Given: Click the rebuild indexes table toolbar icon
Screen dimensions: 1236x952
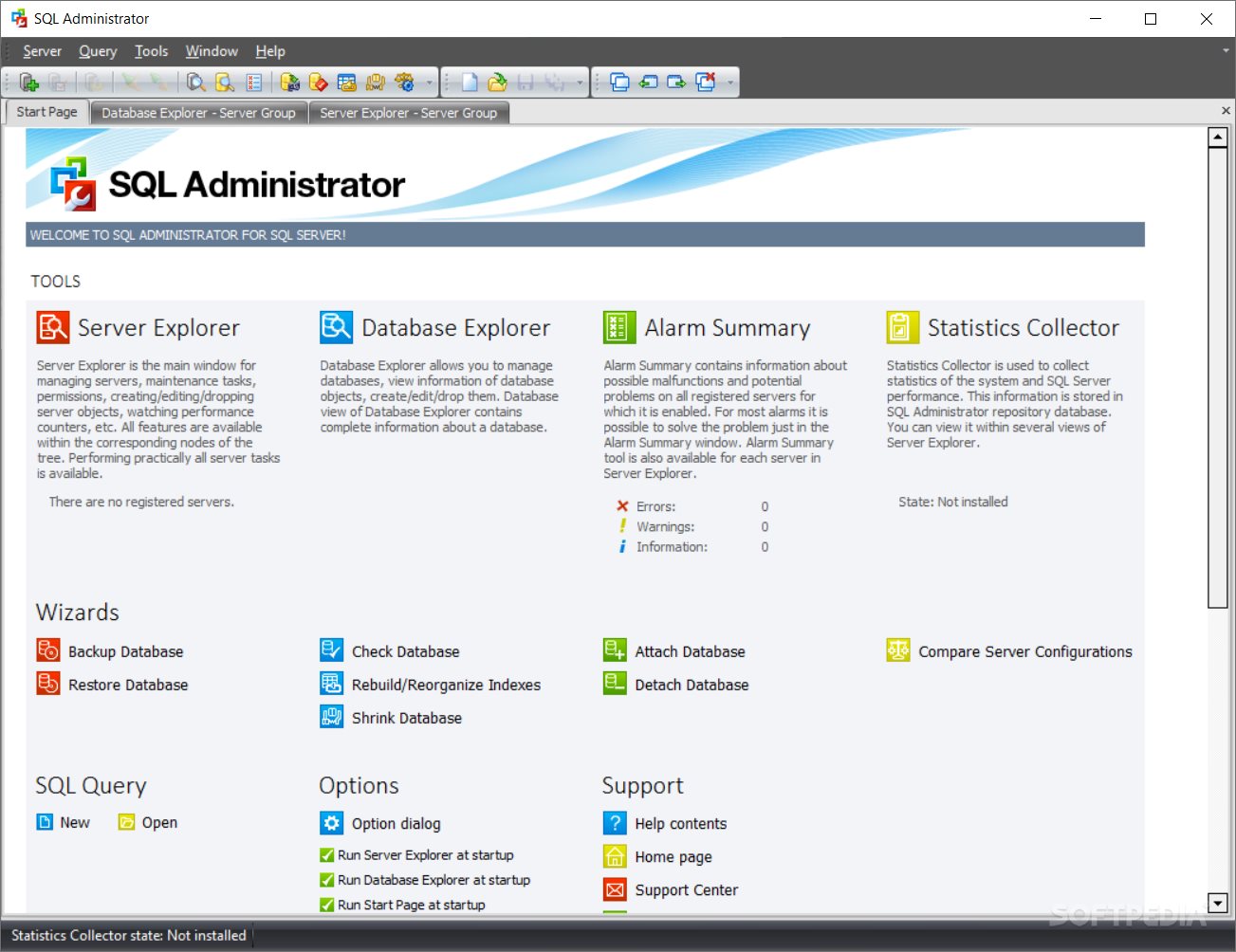Looking at the screenshot, I should coord(347,82).
